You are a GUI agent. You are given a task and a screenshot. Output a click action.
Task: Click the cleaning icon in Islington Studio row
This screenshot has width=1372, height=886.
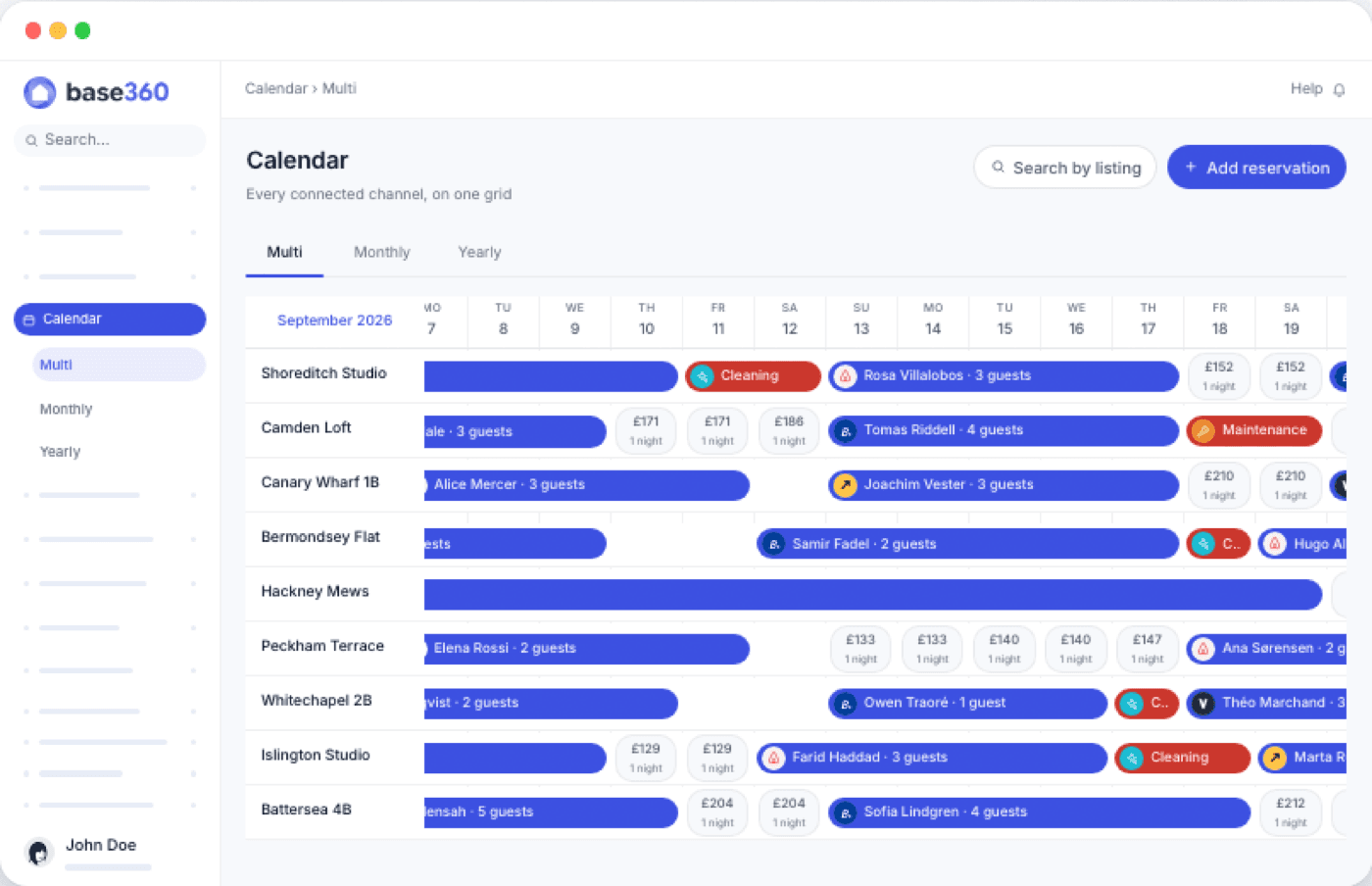click(1132, 758)
